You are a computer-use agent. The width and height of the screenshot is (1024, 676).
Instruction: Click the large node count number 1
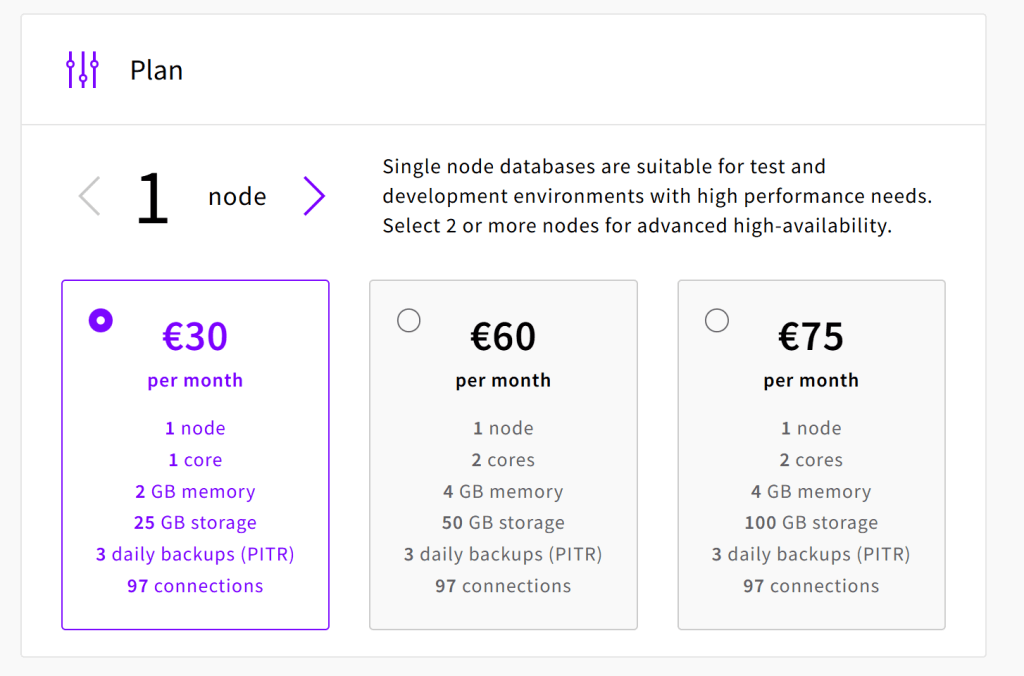point(153,197)
